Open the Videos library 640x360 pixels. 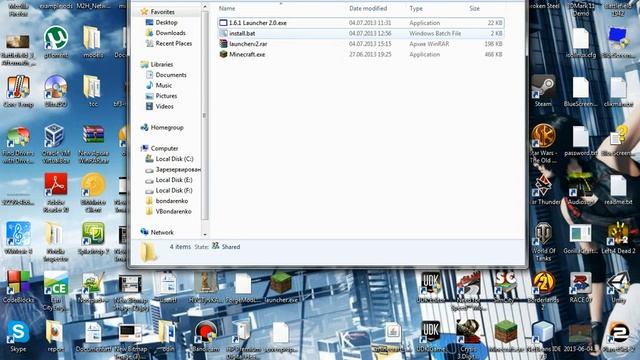pyautogui.click(x=164, y=107)
